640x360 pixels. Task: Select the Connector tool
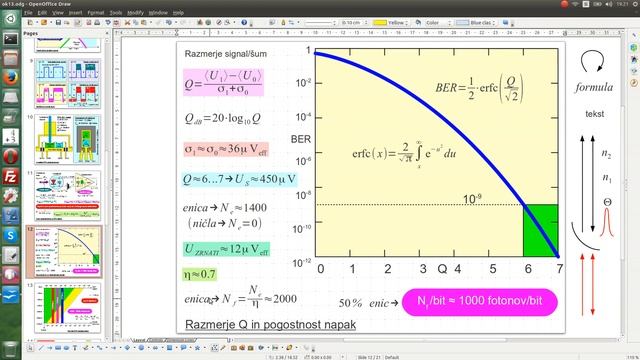[99, 348]
